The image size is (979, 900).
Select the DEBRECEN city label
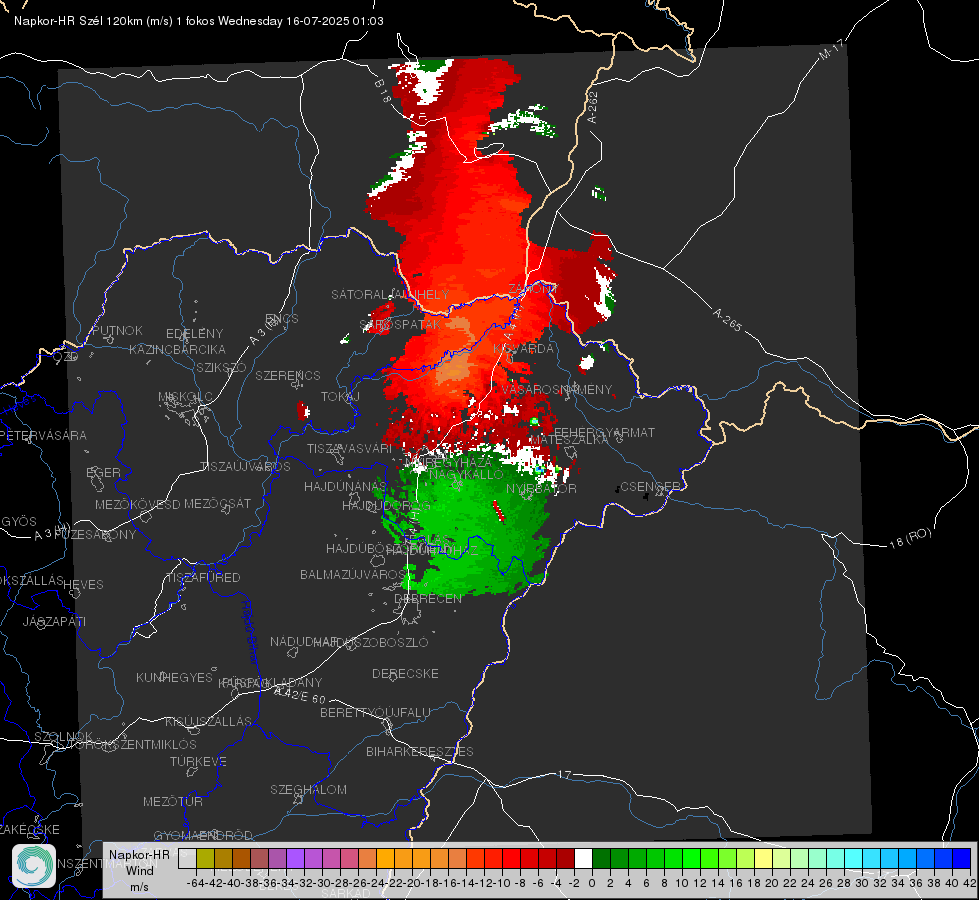(x=428, y=598)
